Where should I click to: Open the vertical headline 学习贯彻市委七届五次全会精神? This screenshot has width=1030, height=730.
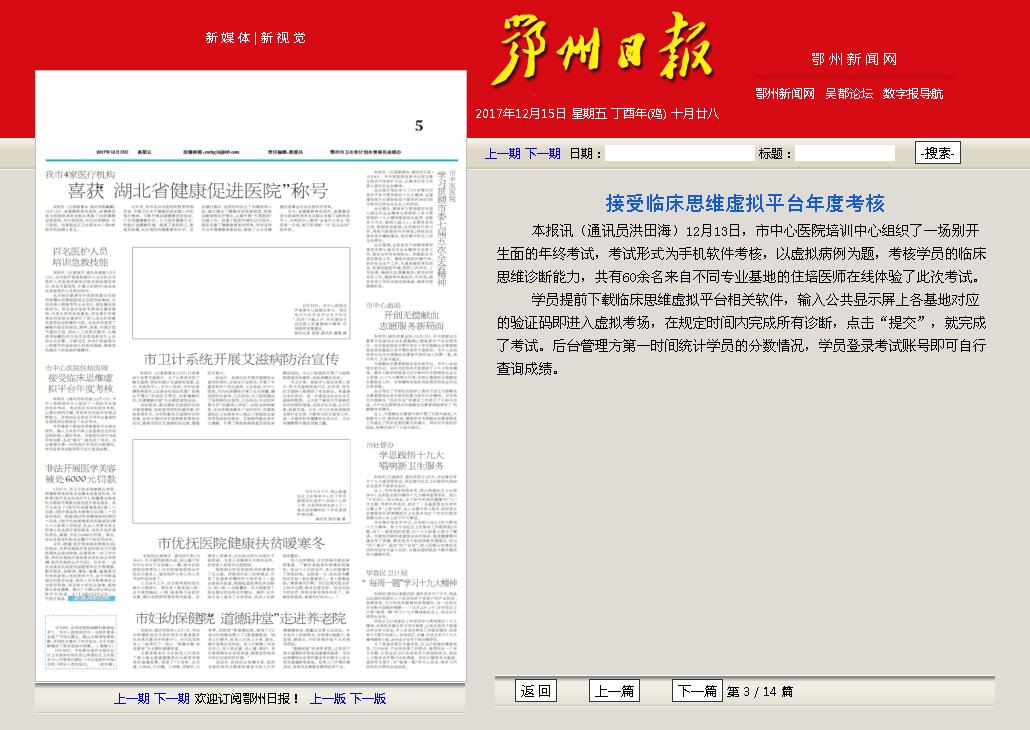[x=442, y=228]
